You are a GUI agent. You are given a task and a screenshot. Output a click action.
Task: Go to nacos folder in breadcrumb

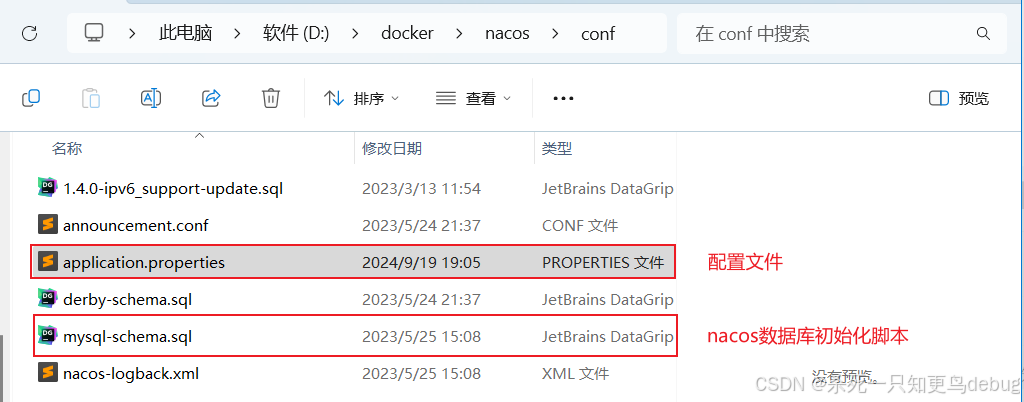click(507, 33)
